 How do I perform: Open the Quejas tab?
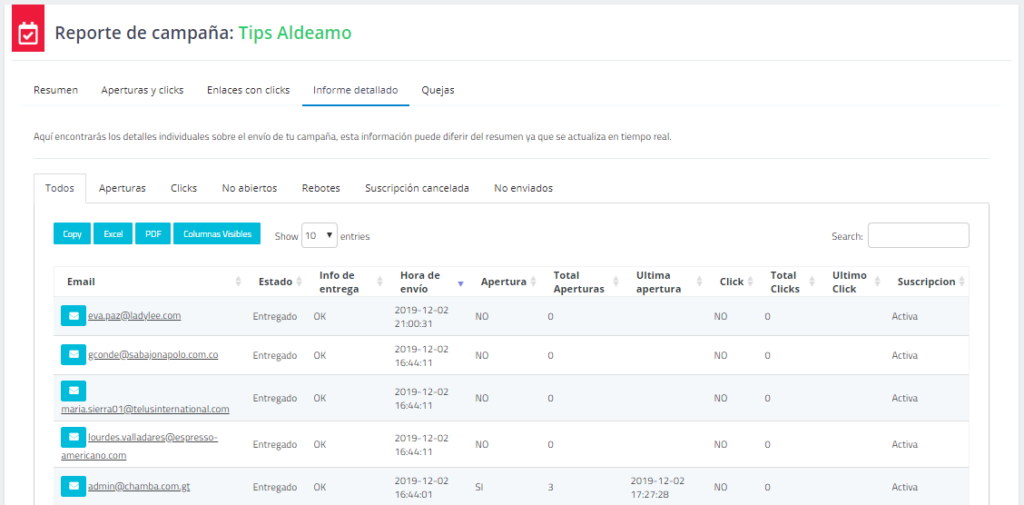pyautogui.click(x=438, y=90)
